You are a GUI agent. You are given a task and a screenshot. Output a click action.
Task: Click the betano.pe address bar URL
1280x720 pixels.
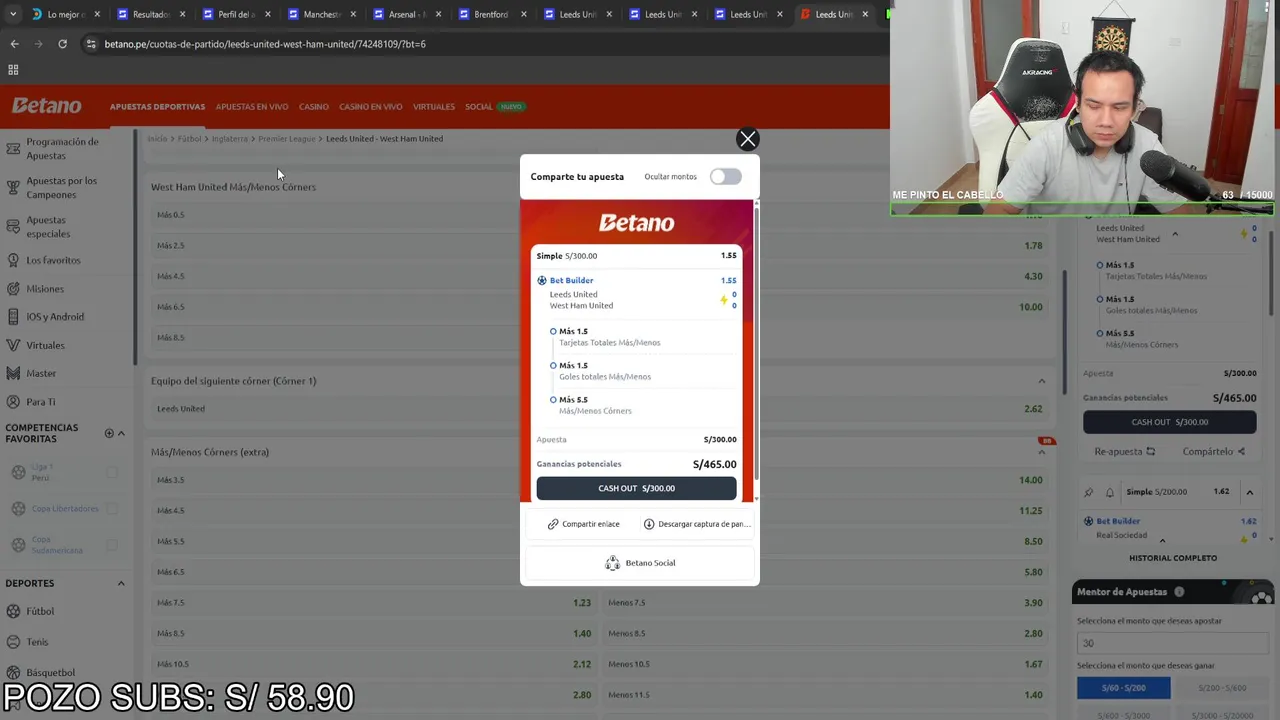coord(265,44)
